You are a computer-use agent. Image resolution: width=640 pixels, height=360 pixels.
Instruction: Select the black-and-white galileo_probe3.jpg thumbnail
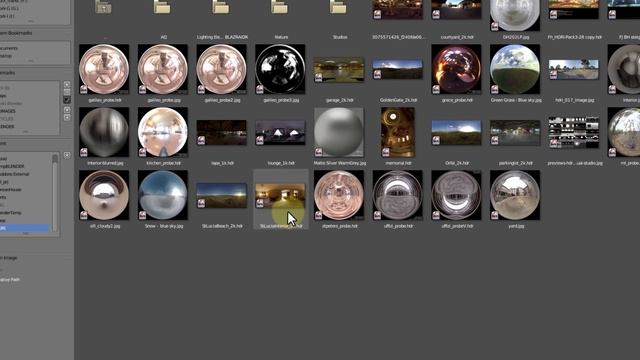click(x=280, y=69)
